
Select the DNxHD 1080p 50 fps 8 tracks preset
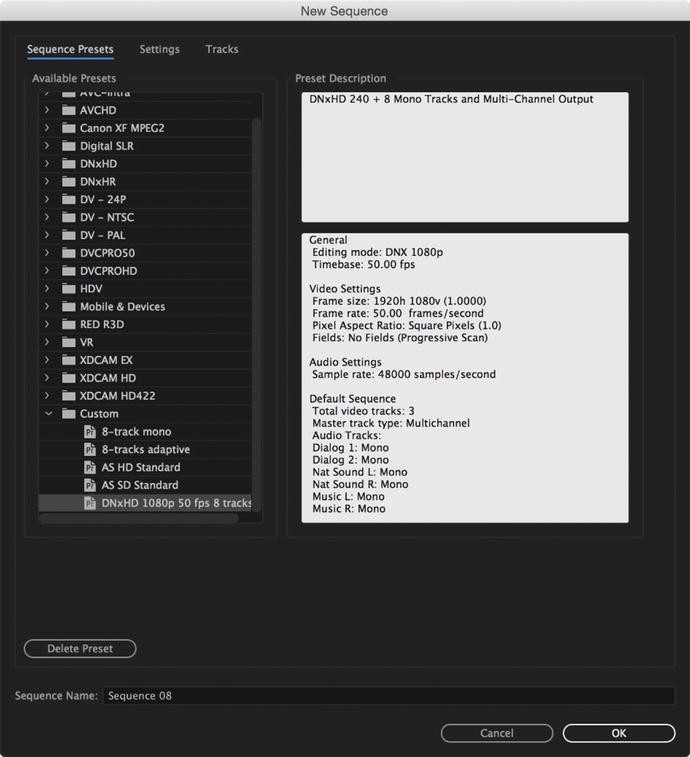point(145,503)
